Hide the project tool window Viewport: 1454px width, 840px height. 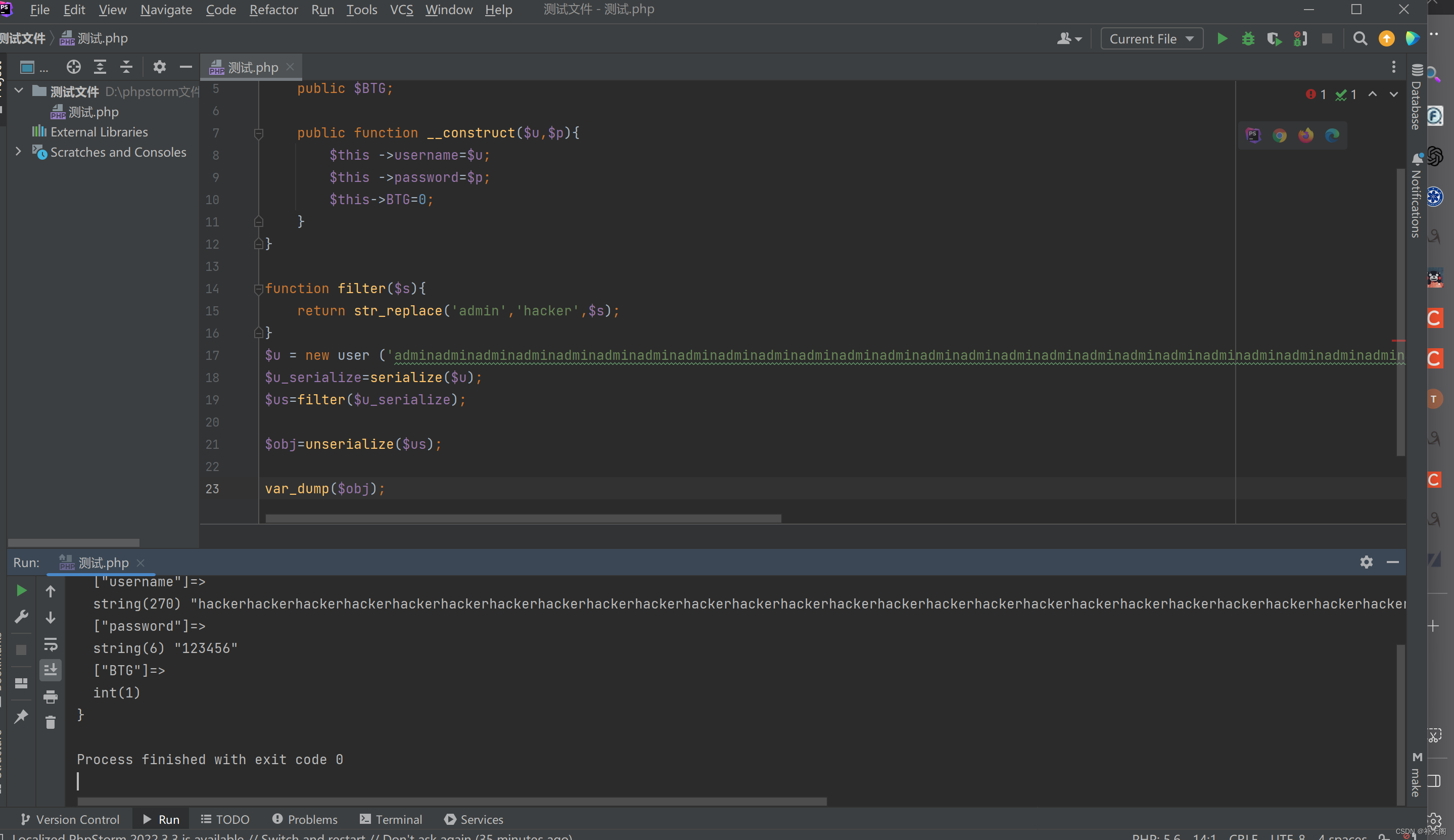tap(185, 67)
